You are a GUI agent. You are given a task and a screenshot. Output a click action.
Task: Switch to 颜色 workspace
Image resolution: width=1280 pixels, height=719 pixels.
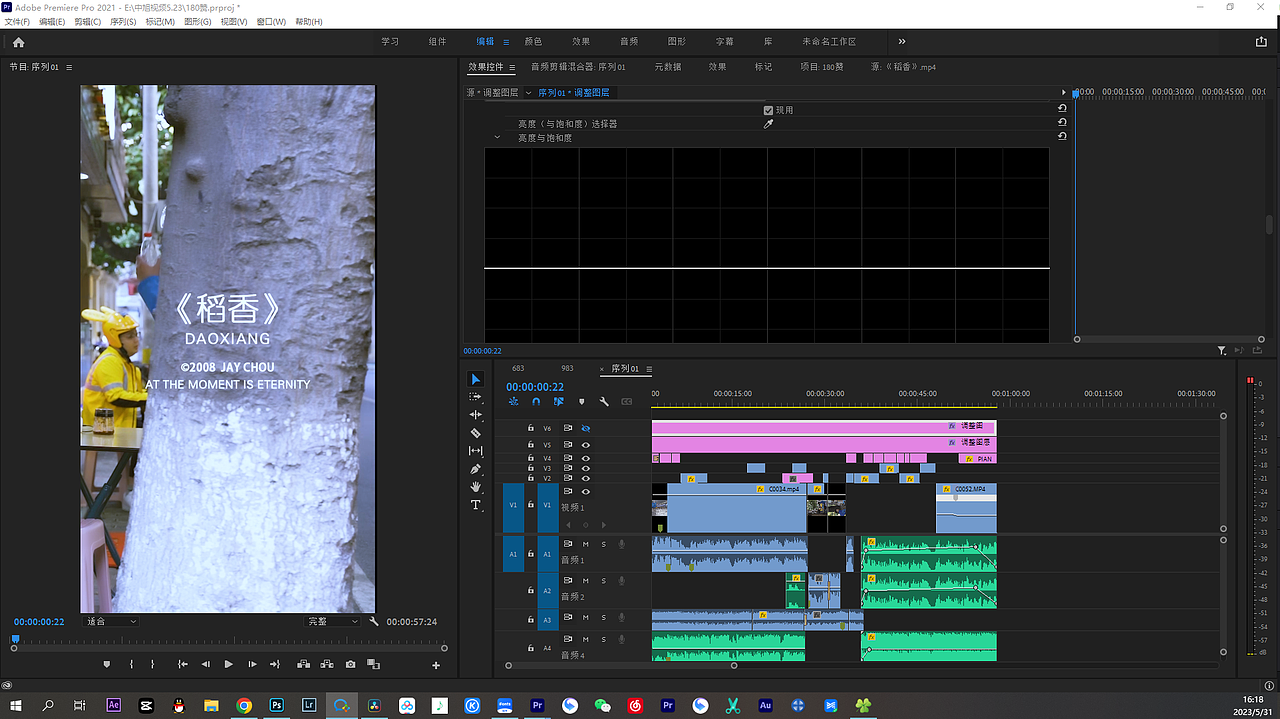click(x=533, y=42)
